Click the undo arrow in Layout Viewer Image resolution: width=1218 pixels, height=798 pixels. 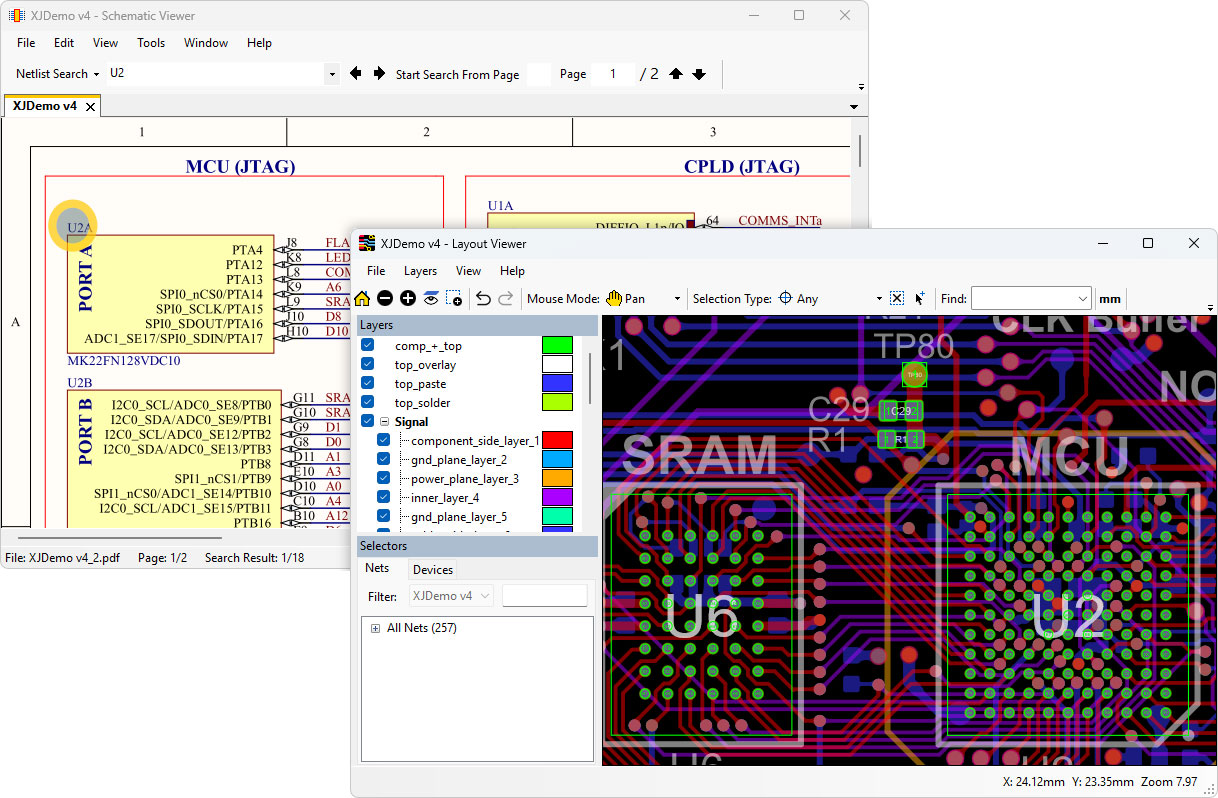(483, 298)
